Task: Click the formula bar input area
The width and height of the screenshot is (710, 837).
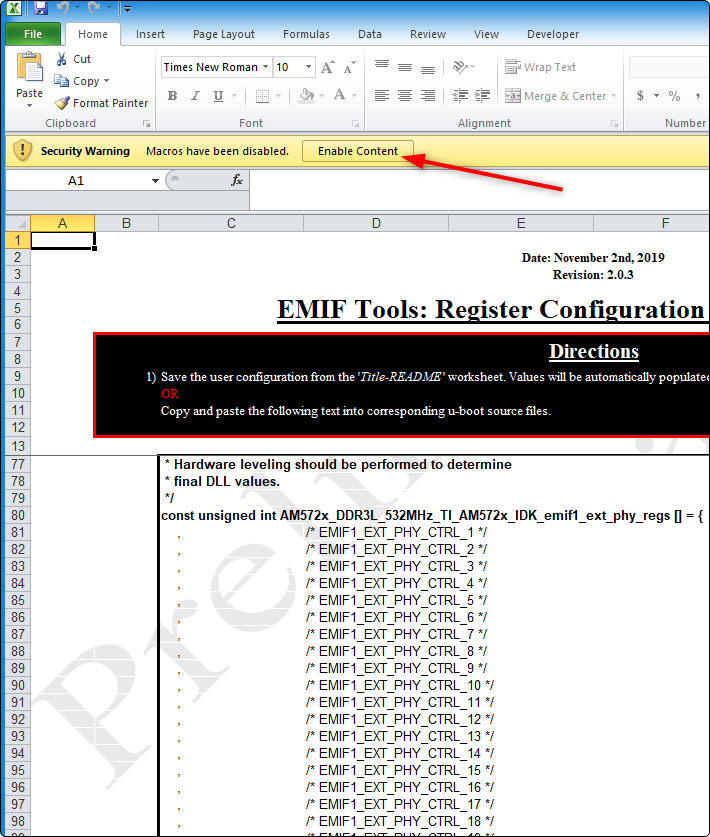Action: (479, 189)
